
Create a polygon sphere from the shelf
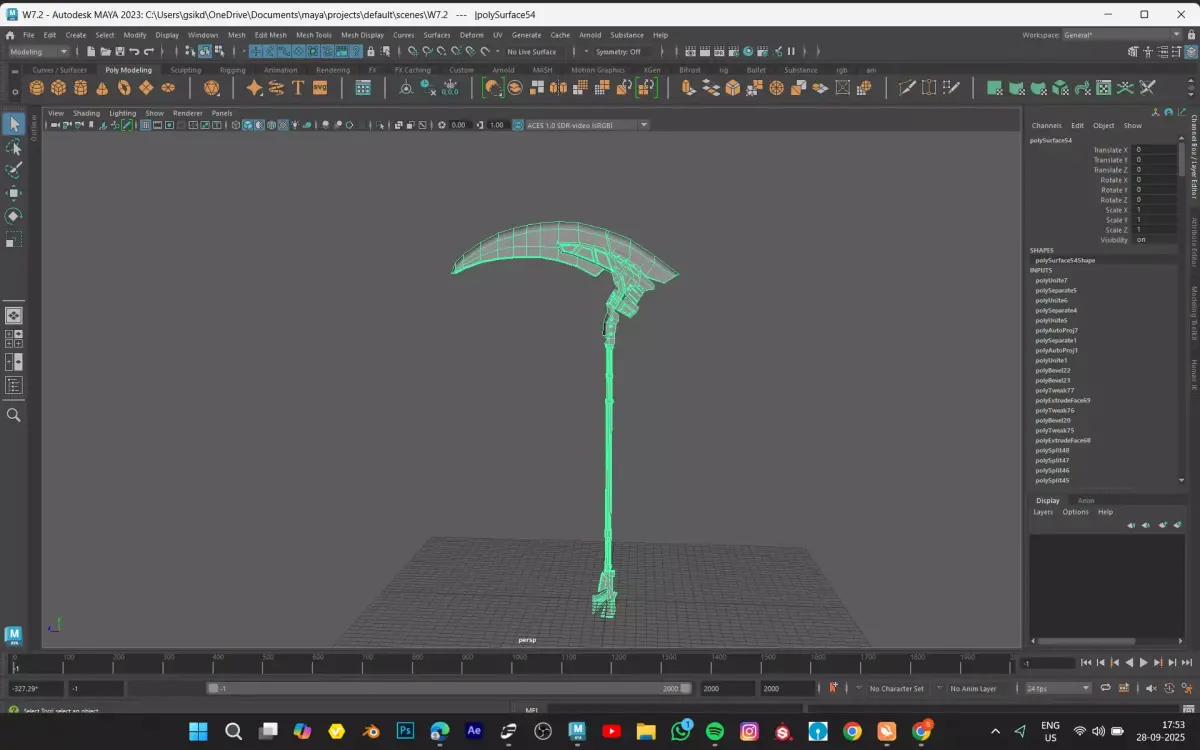pyautogui.click(x=36, y=88)
